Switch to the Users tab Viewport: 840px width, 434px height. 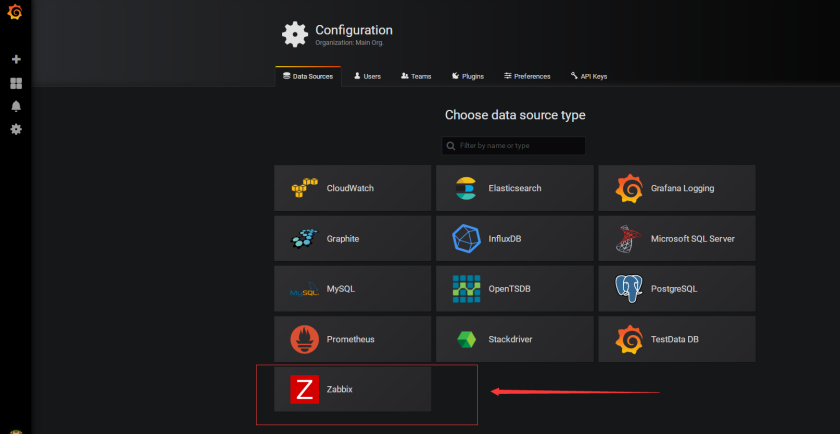pyautogui.click(x=368, y=76)
